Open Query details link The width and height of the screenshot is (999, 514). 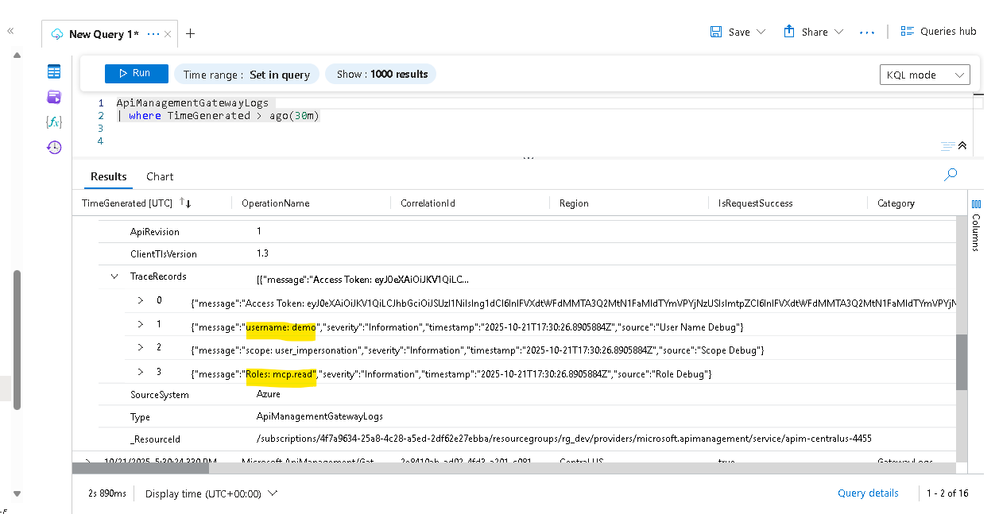(868, 493)
